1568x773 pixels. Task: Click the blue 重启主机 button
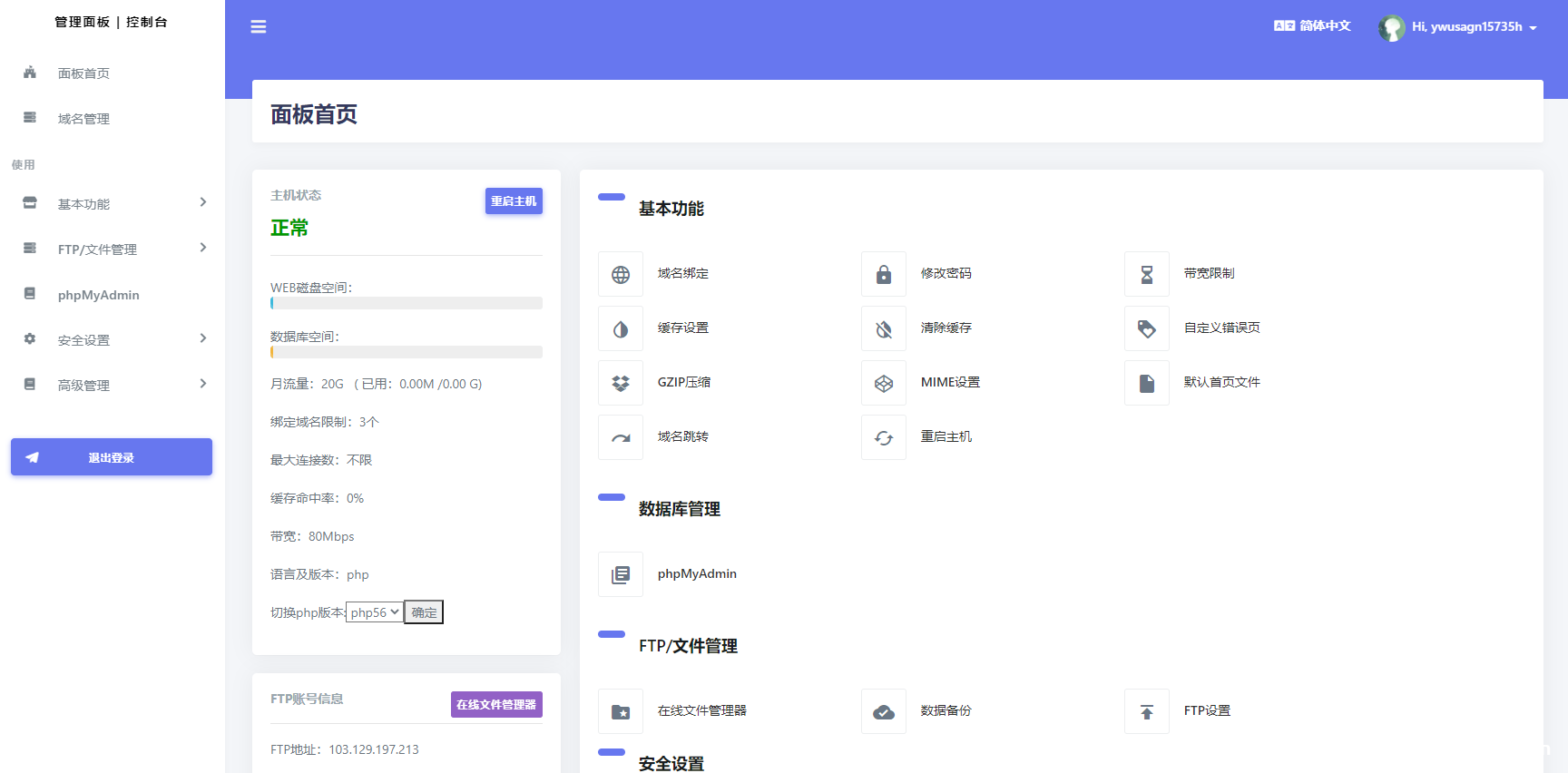click(x=514, y=201)
